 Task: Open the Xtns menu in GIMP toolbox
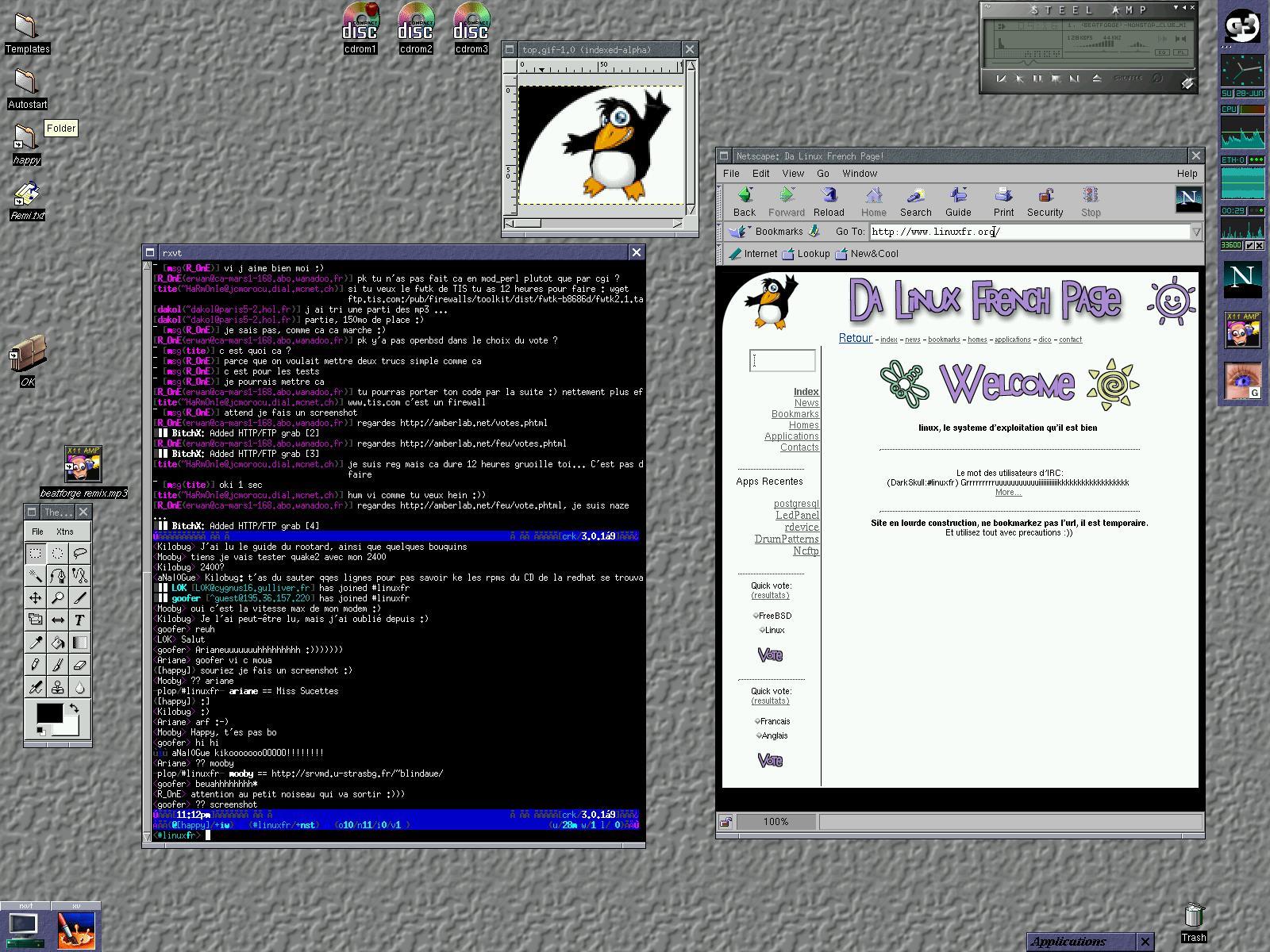click(x=64, y=532)
